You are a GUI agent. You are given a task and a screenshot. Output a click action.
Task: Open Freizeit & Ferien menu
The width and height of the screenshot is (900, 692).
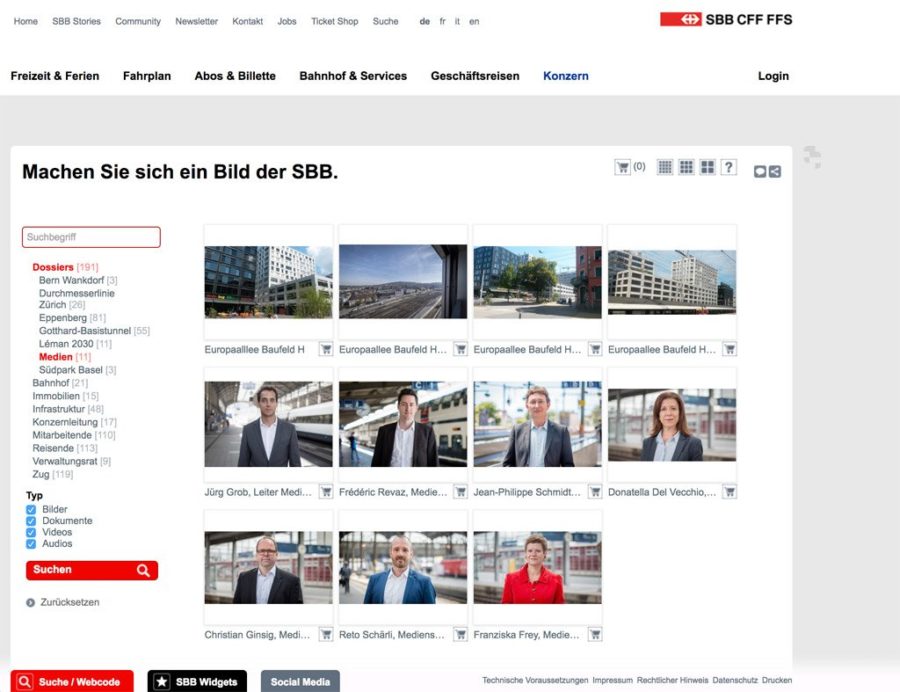55,76
